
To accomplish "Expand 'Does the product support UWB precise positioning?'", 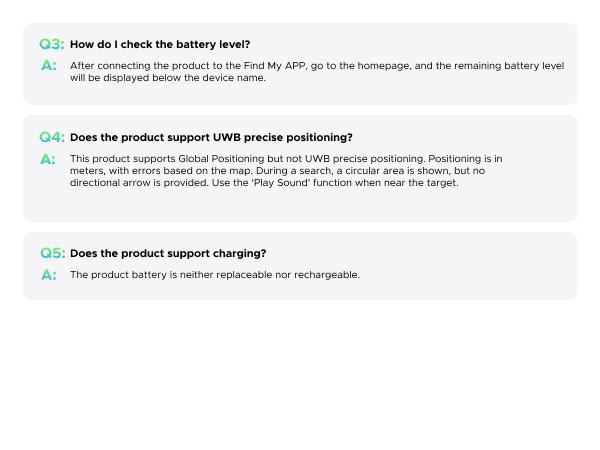I will click(x=211, y=137).
